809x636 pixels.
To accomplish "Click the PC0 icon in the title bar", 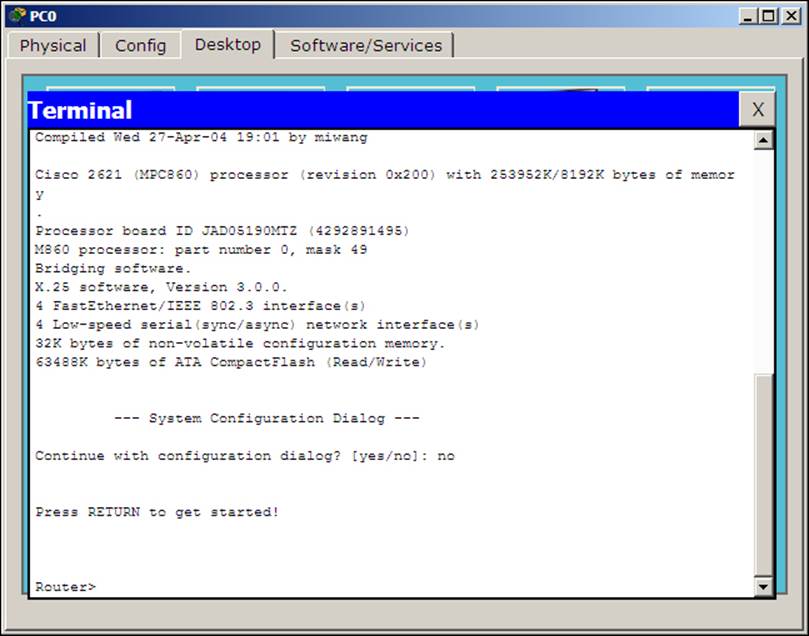I will (17, 15).
